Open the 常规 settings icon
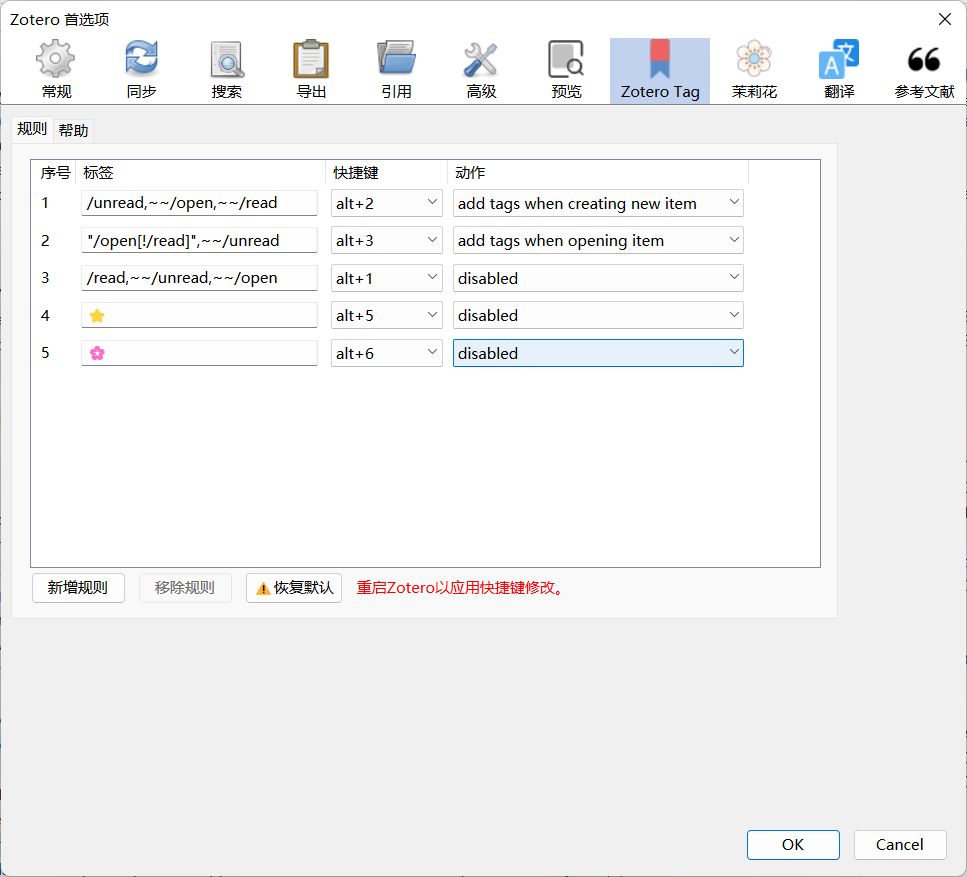The image size is (967, 877). [54, 68]
